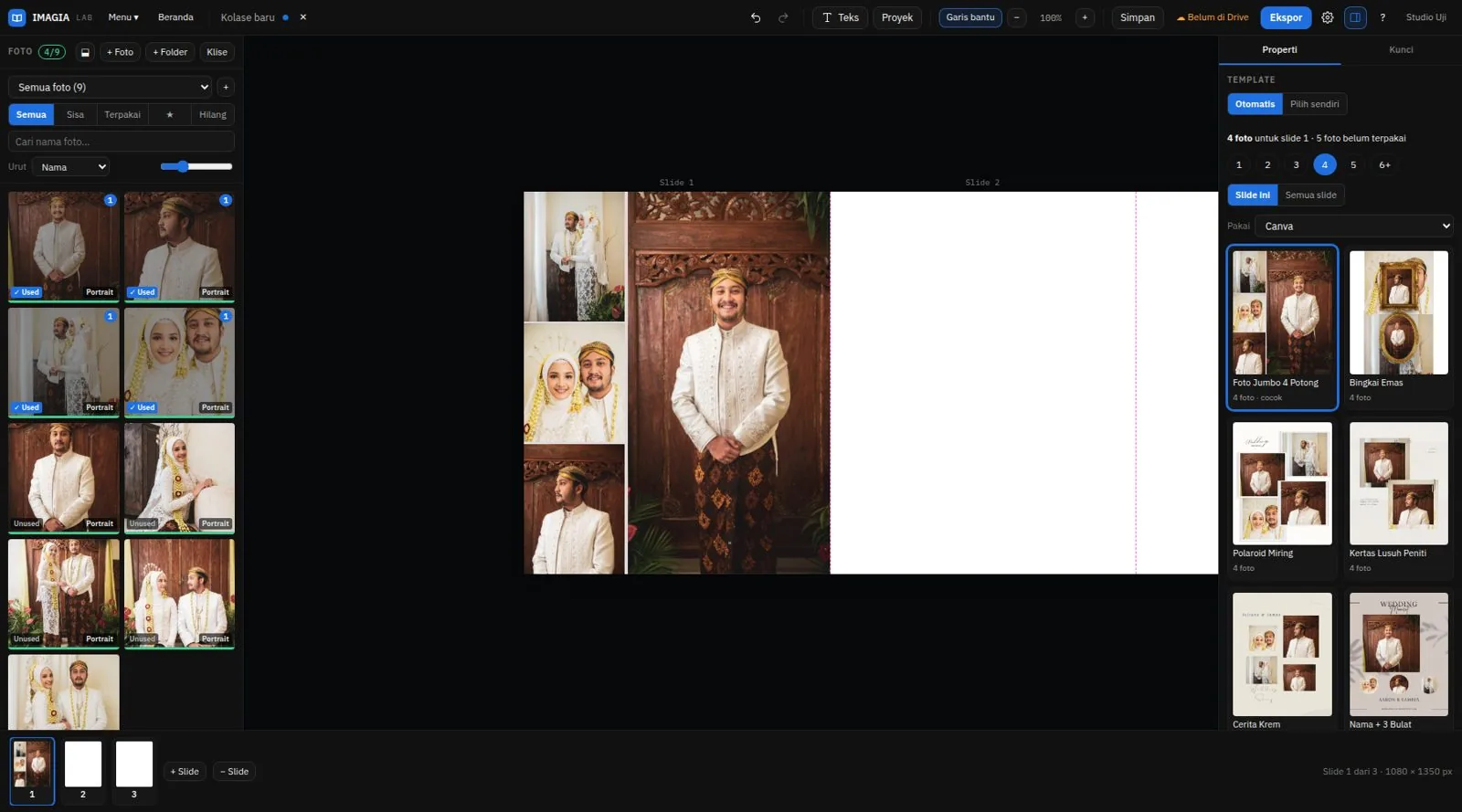Close the Kolase baru tab
This screenshot has height=812, width=1462.
(x=303, y=17)
